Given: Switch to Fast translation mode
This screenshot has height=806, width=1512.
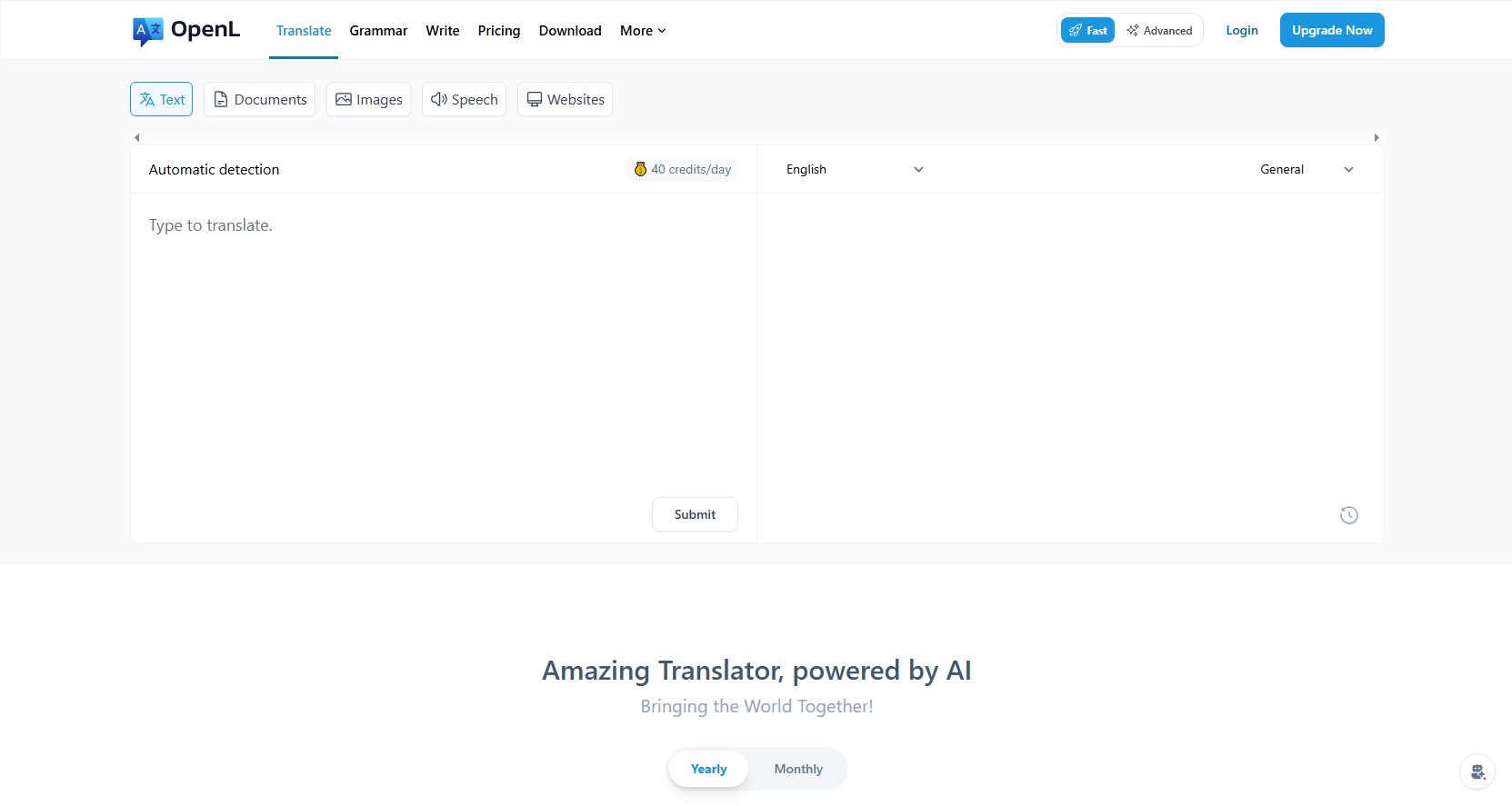Looking at the screenshot, I should pyautogui.click(x=1087, y=30).
